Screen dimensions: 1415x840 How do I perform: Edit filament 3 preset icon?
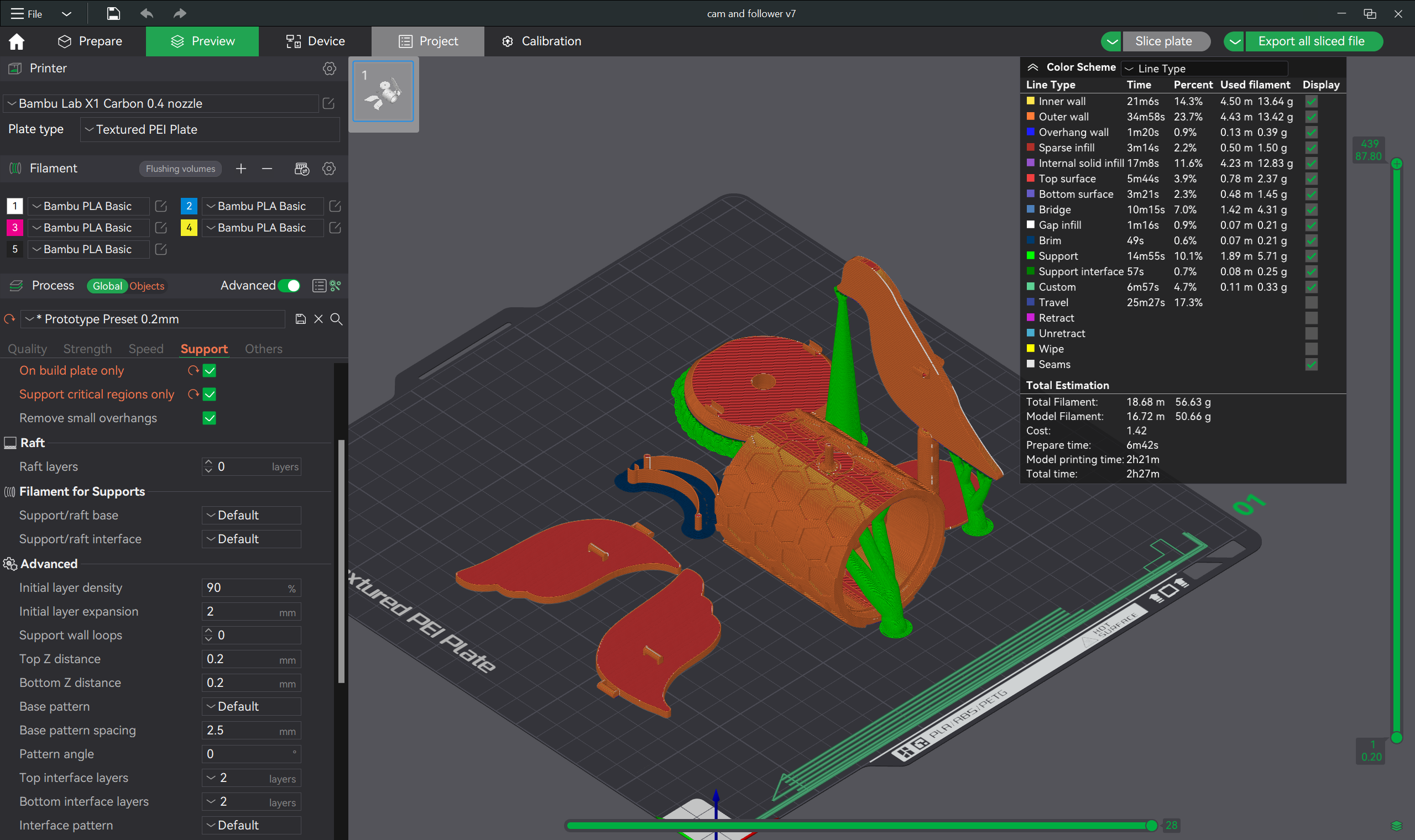click(x=161, y=228)
